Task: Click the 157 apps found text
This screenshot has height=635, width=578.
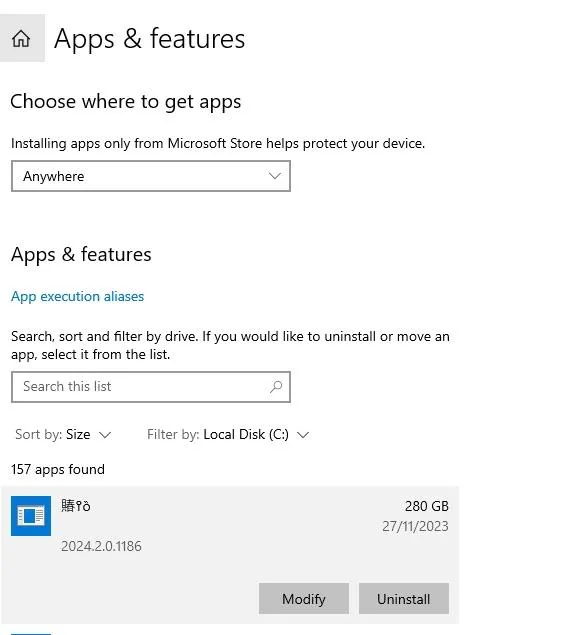Action: pos(58,469)
